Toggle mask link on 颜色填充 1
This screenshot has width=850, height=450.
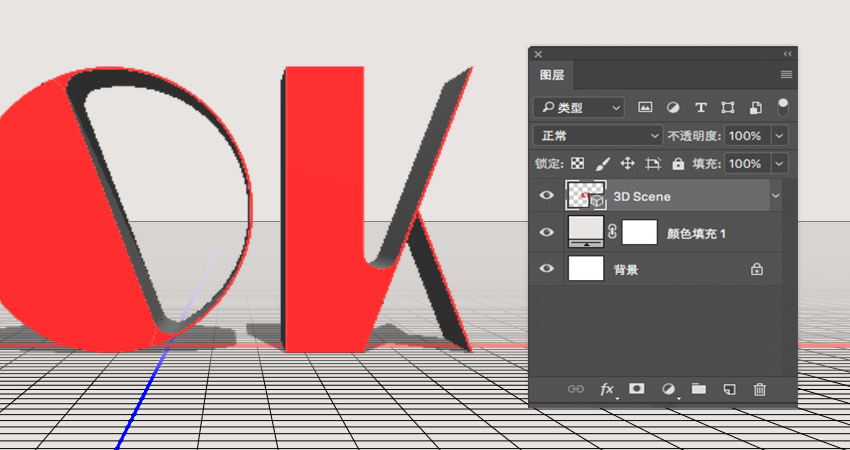coord(613,232)
